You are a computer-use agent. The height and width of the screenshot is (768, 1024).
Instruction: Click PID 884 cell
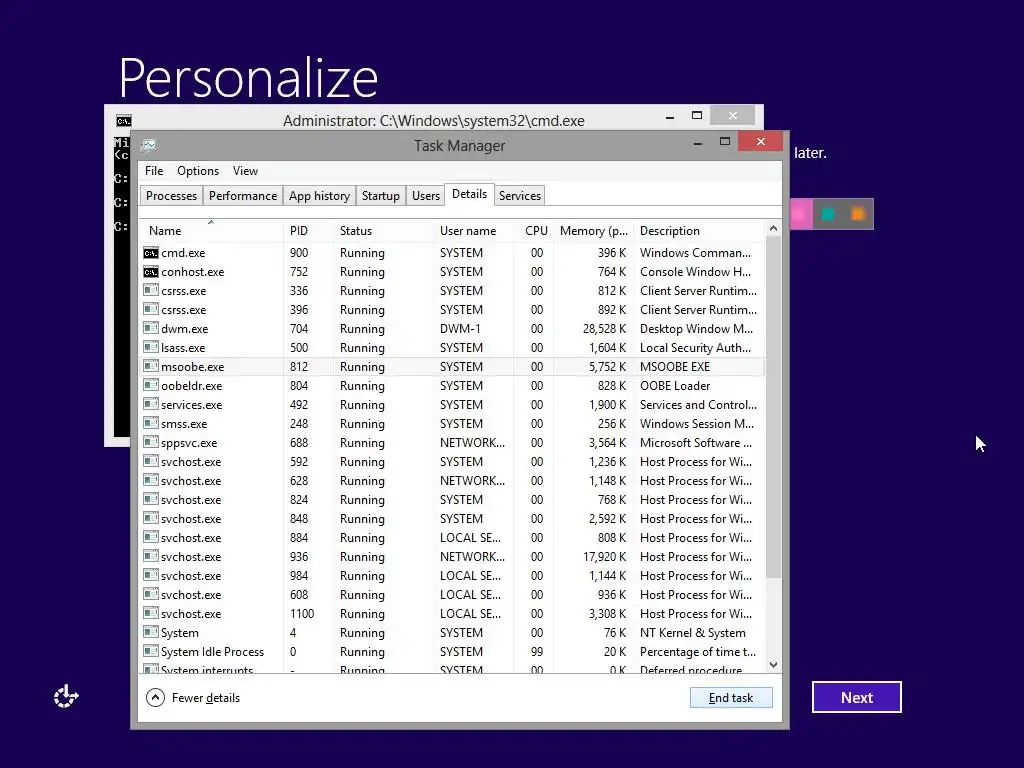tap(299, 537)
